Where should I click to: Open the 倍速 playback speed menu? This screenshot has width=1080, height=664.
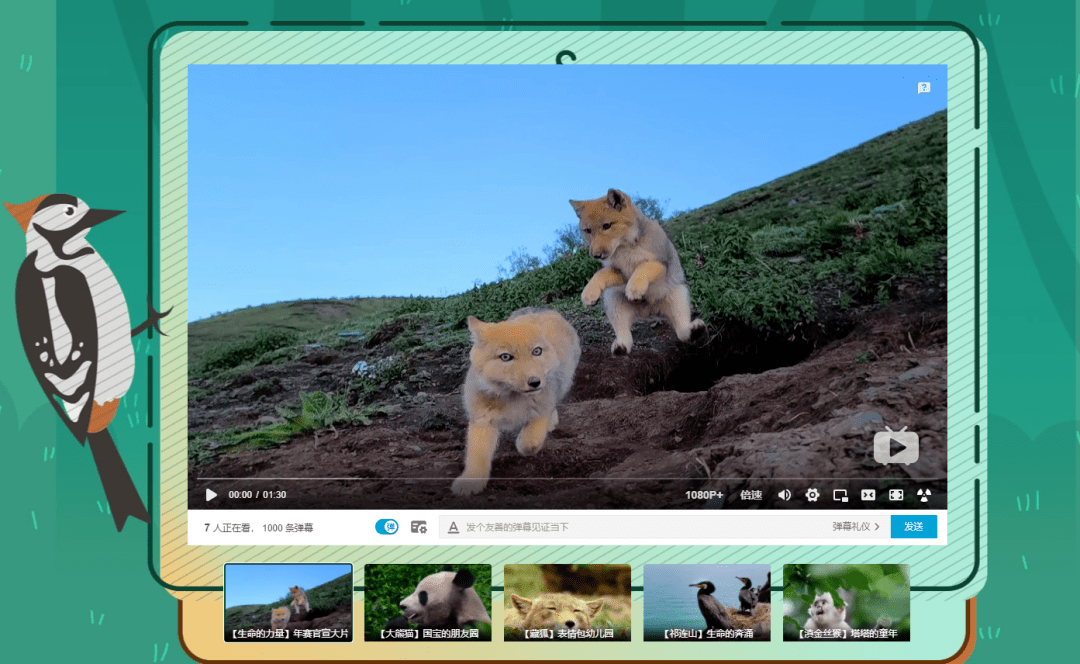pyautogui.click(x=751, y=495)
